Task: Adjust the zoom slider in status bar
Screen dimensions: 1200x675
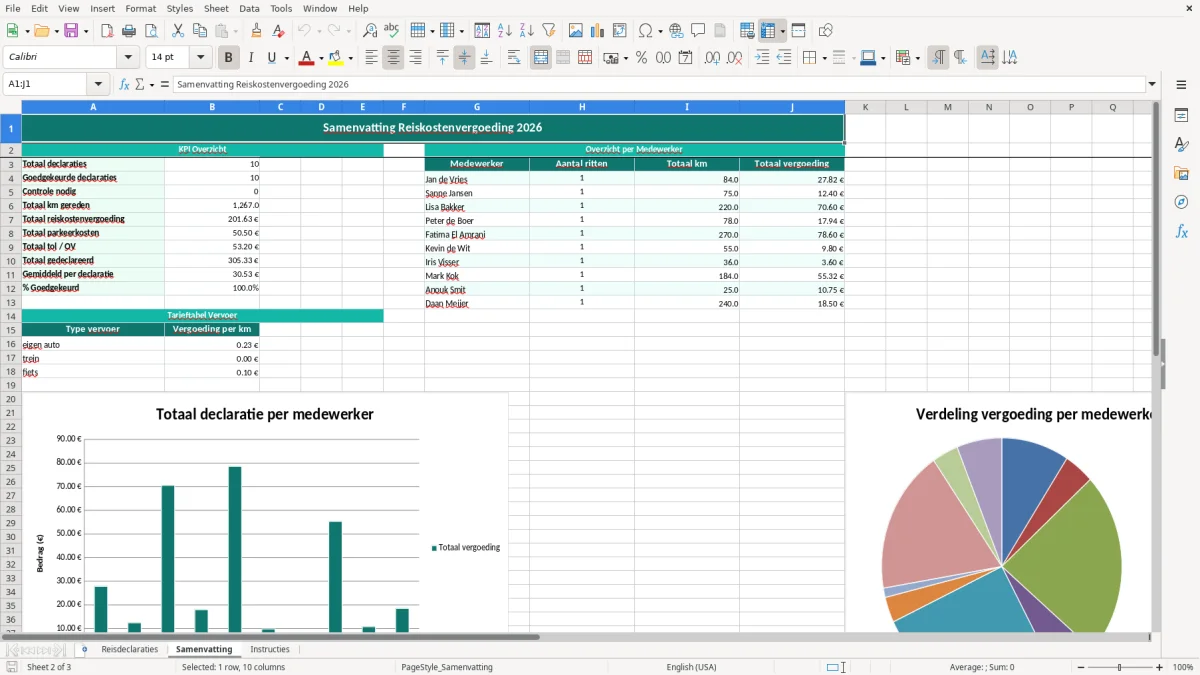Action: (x=1119, y=667)
